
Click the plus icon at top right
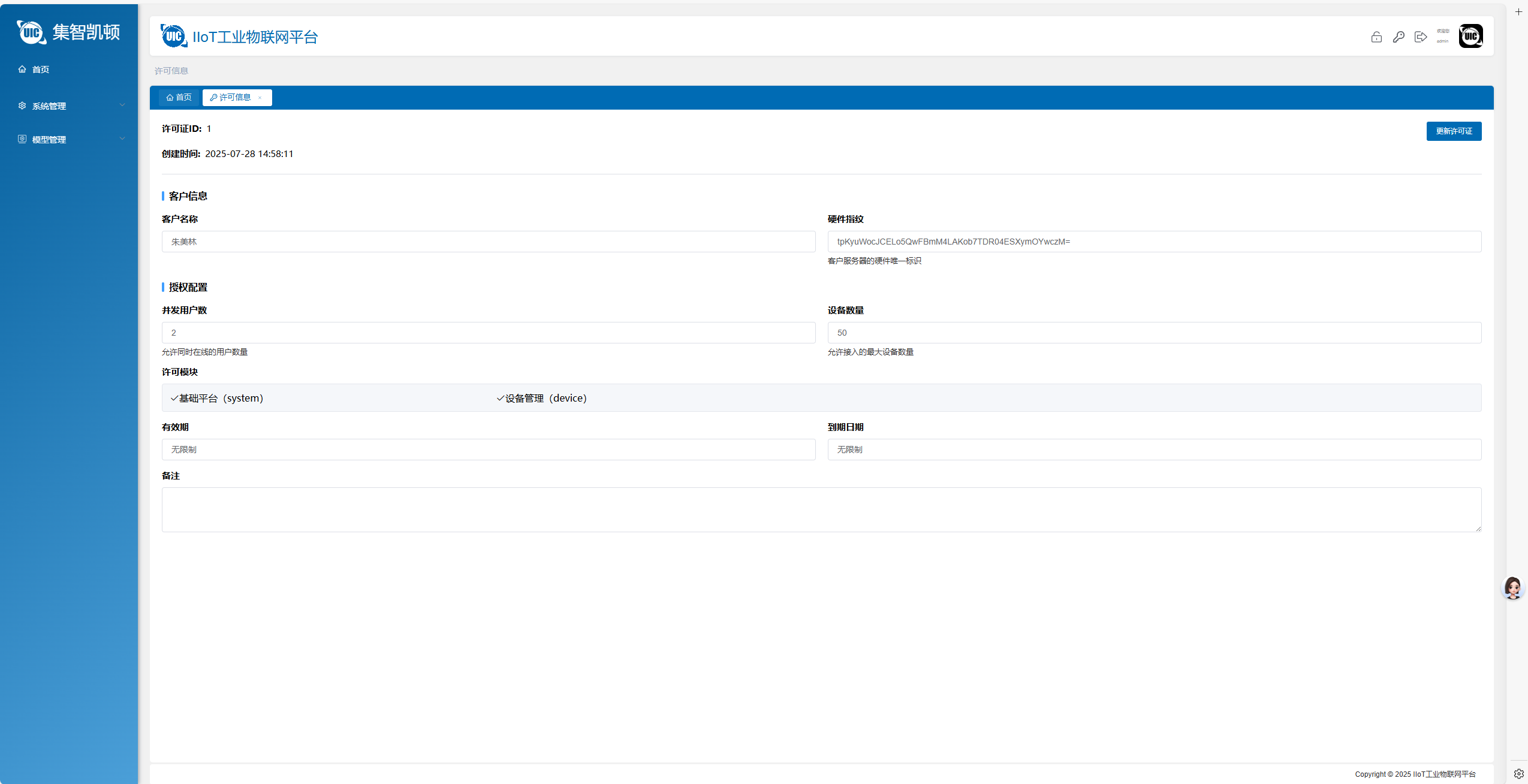pos(1518,11)
